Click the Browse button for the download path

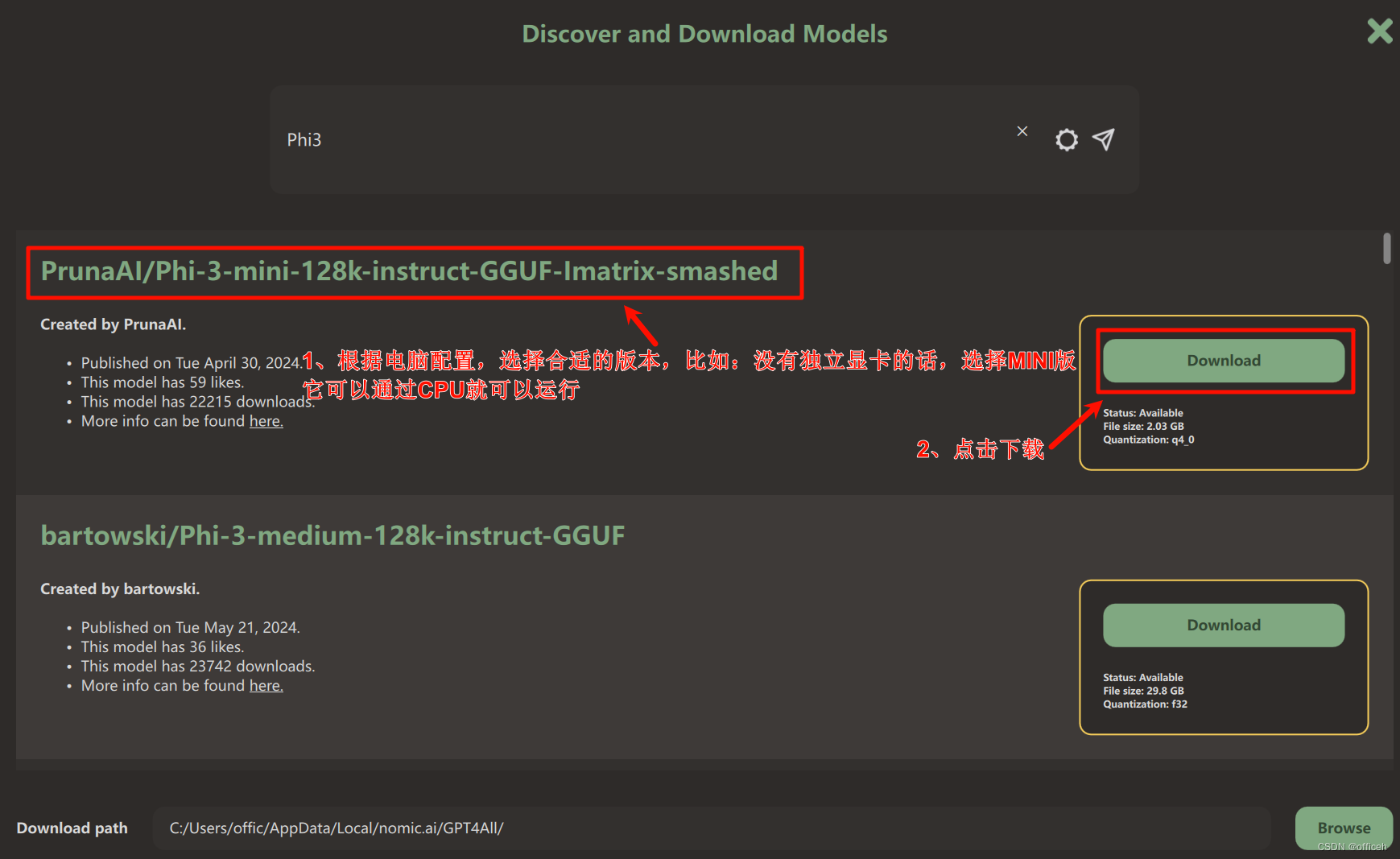click(1344, 828)
